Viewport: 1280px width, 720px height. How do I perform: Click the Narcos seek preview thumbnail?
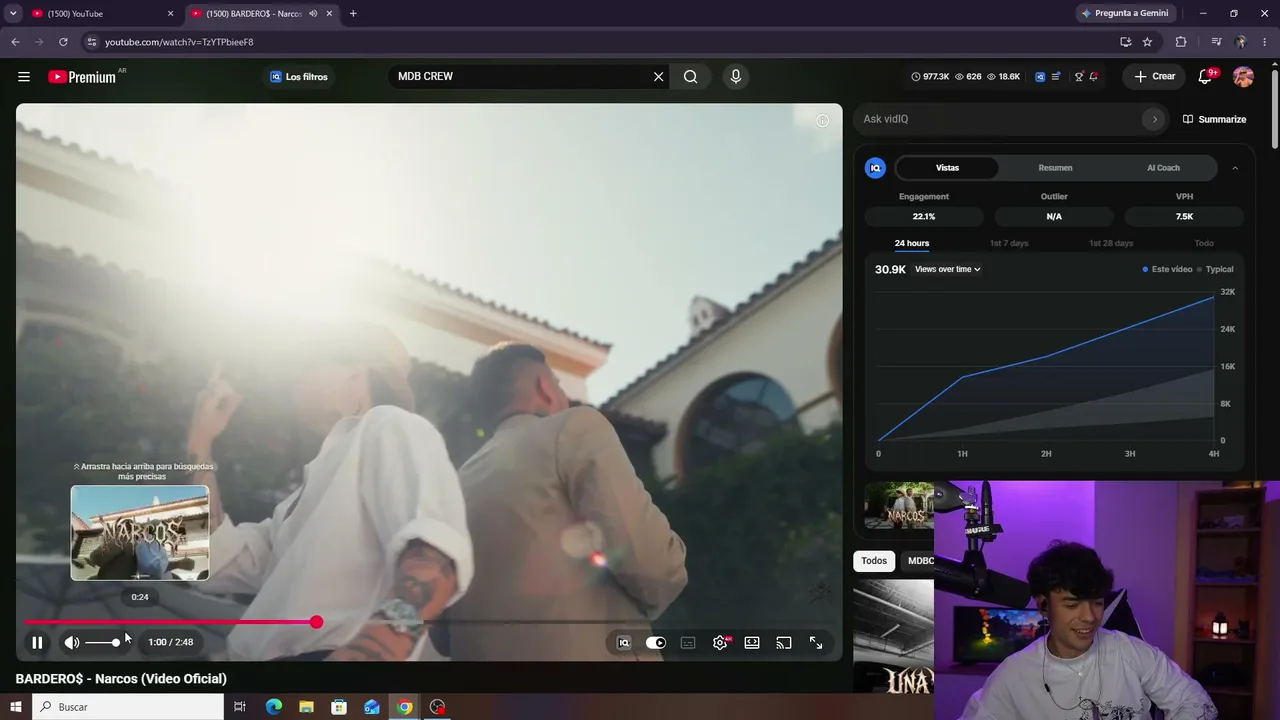pos(140,533)
